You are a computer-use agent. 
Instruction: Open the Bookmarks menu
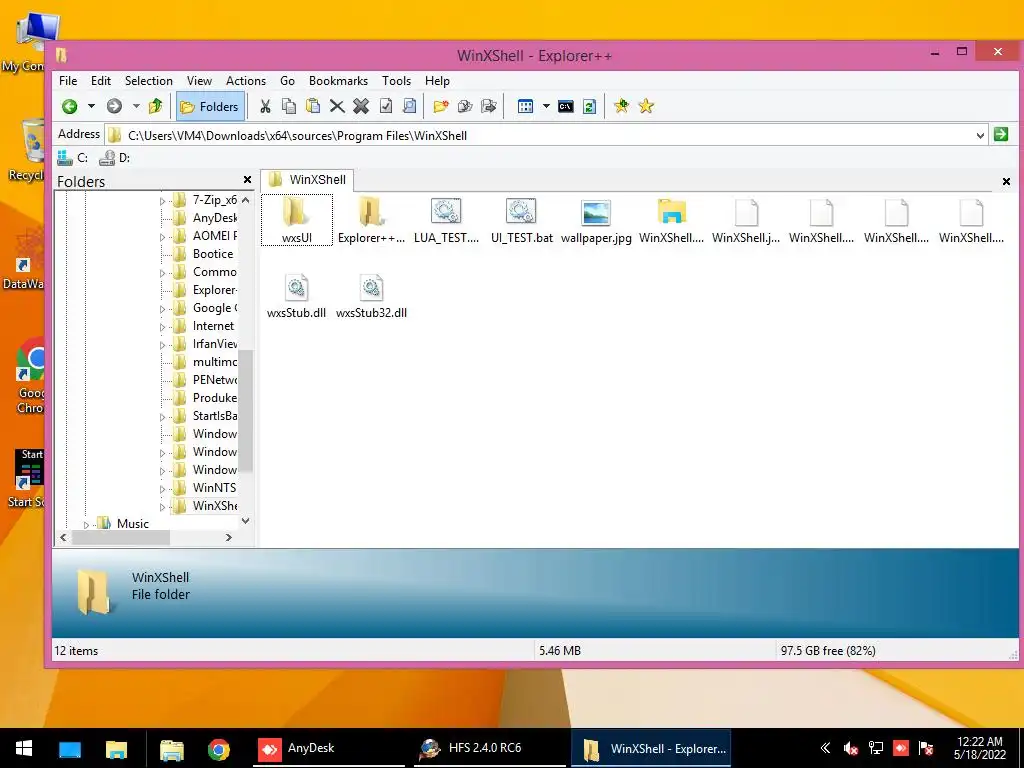point(338,81)
